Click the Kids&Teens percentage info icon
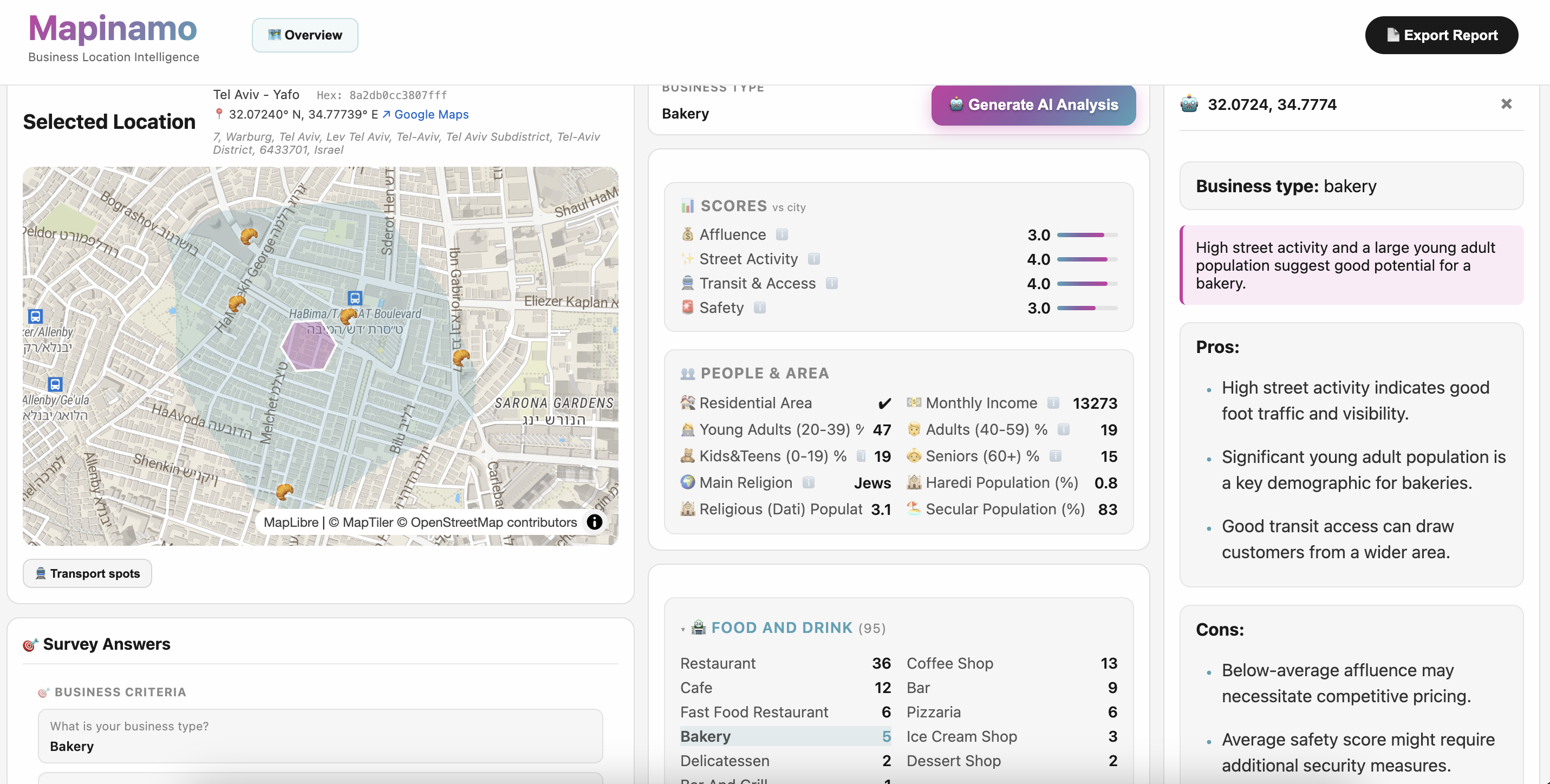The height and width of the screenshot is (784, 1550). 862,456
